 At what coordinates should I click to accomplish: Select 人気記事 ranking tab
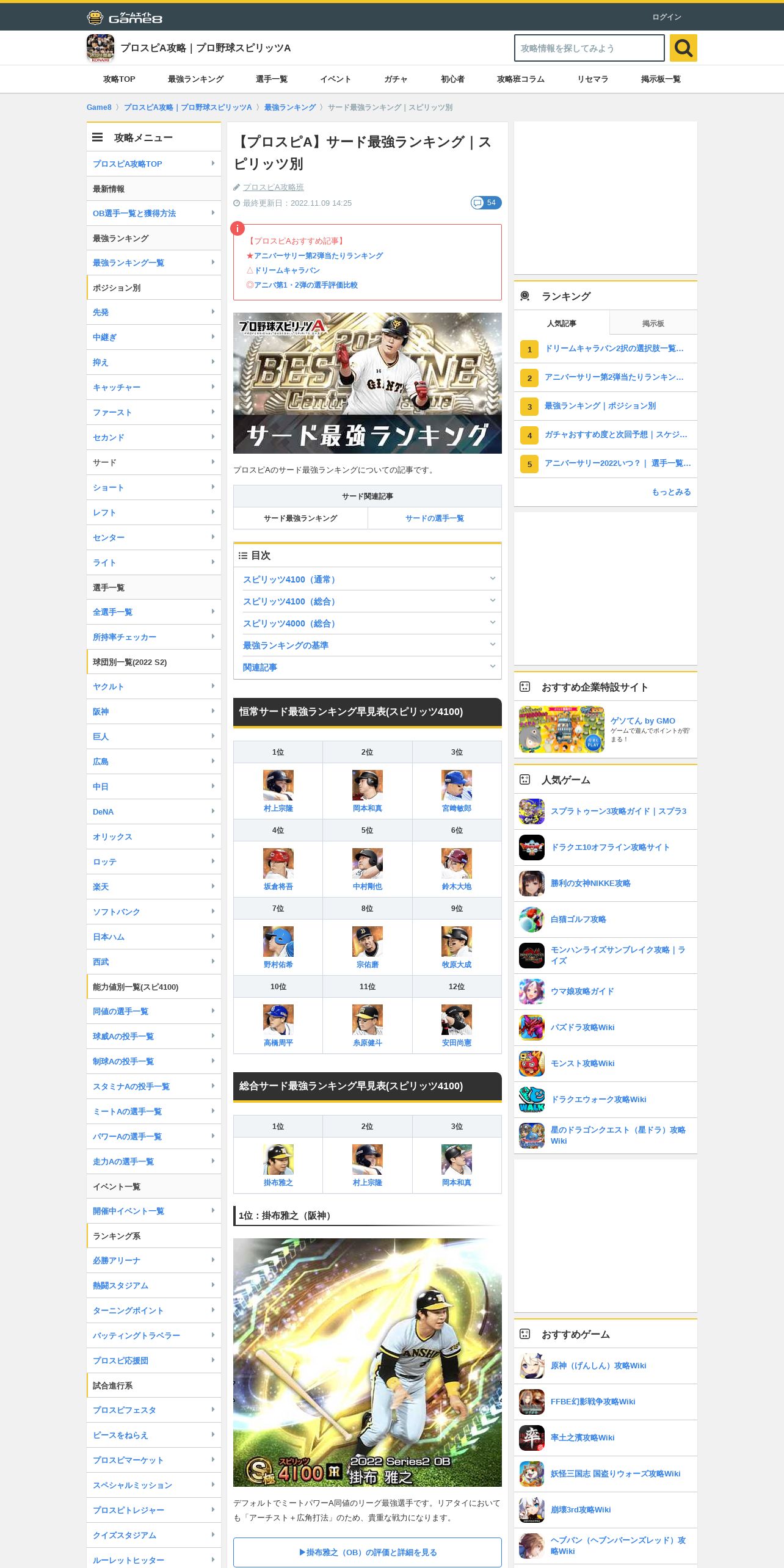coord(562,323)
